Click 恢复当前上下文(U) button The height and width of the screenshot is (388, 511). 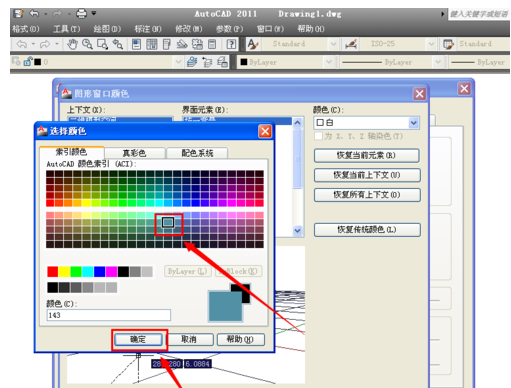tap(367, 175)
